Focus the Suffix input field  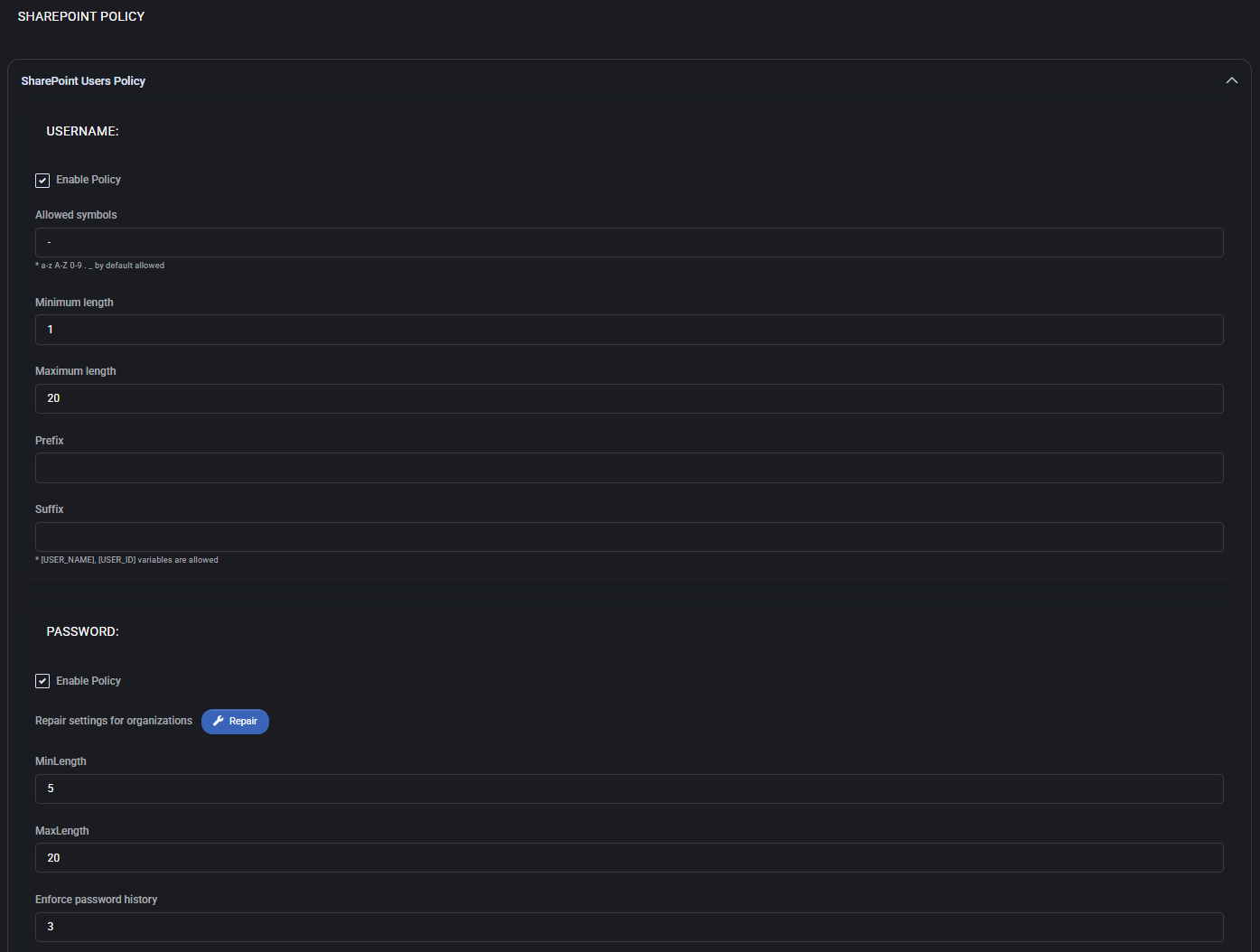point(629,537)
